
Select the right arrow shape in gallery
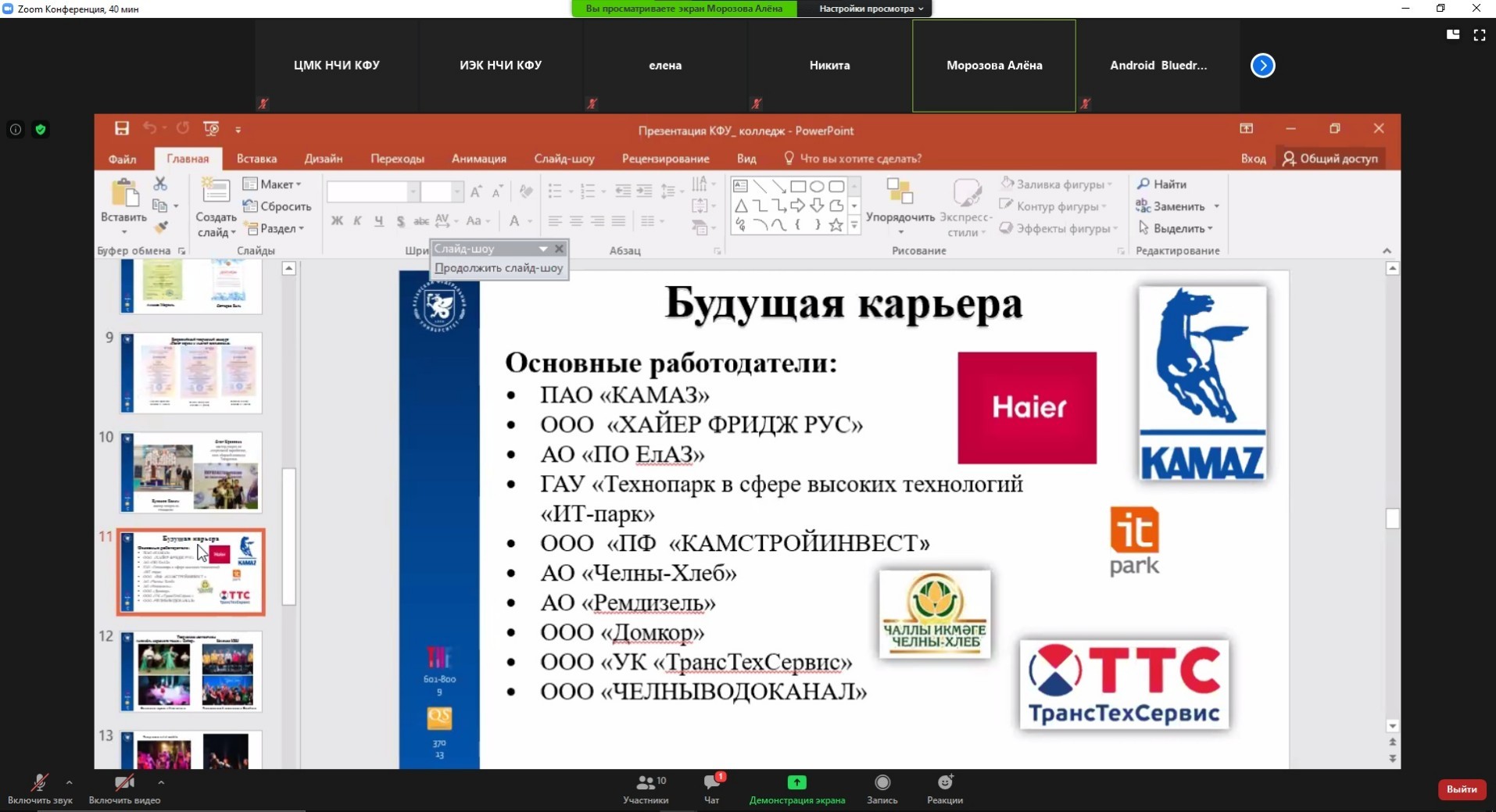[798, 206]
